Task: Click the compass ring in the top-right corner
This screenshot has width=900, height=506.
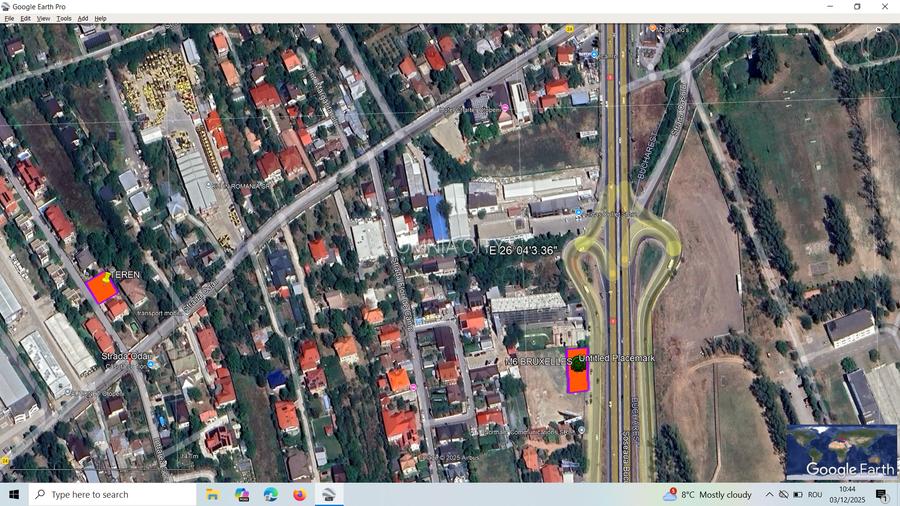Action: point(878,30)
